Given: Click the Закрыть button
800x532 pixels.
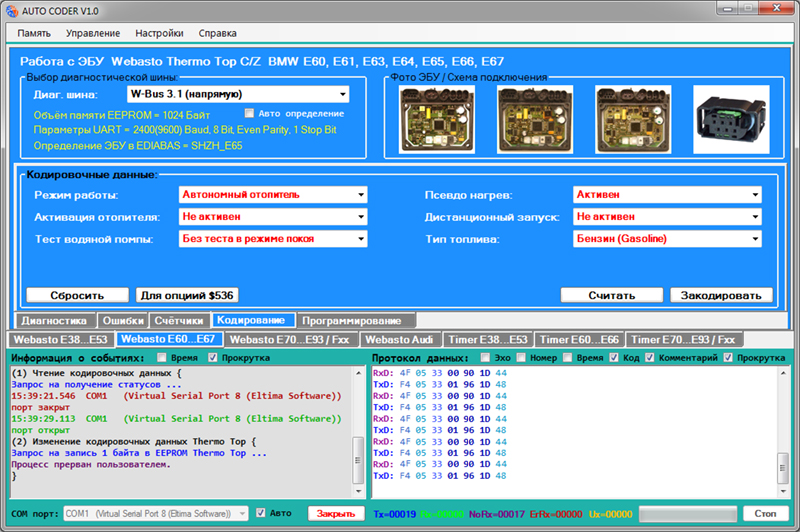Looking at the screenshot, I should (336, 514).
